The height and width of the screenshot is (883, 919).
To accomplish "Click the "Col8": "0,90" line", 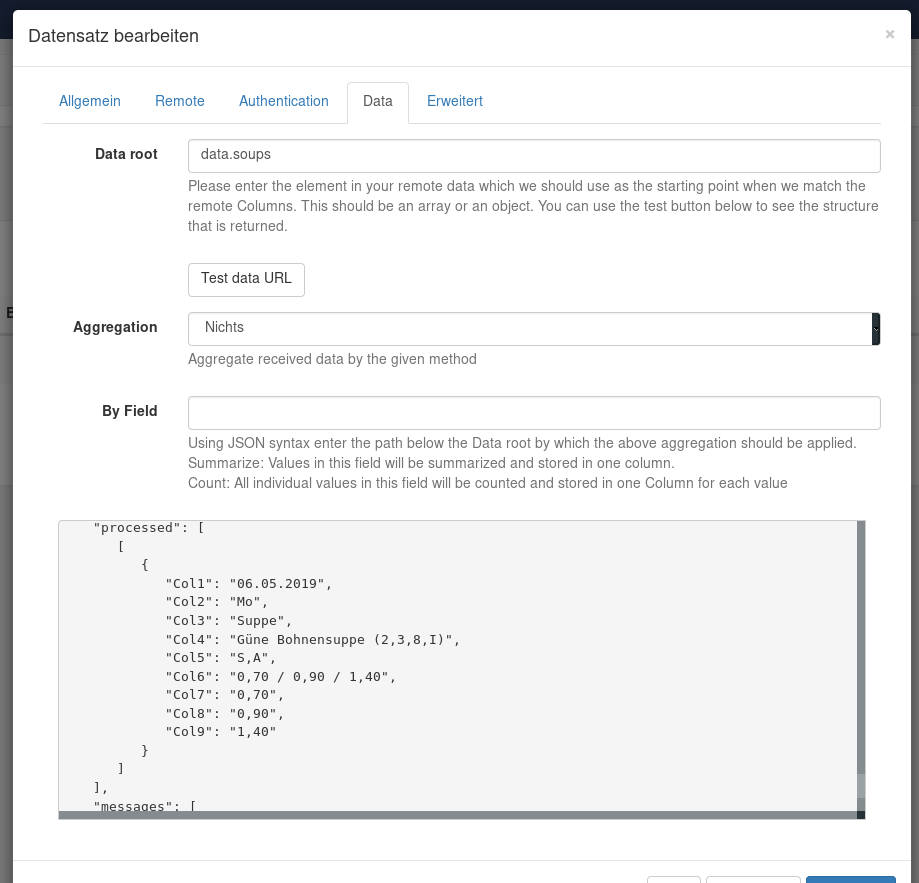I will (224, 714).
